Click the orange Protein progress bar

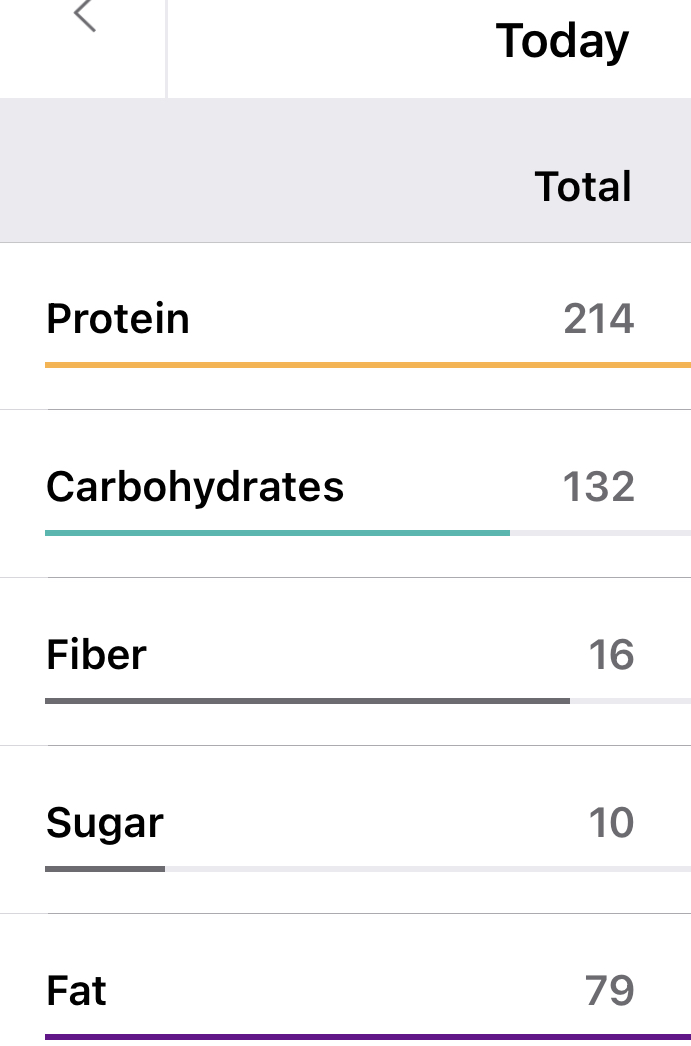[x=367, y=365]
